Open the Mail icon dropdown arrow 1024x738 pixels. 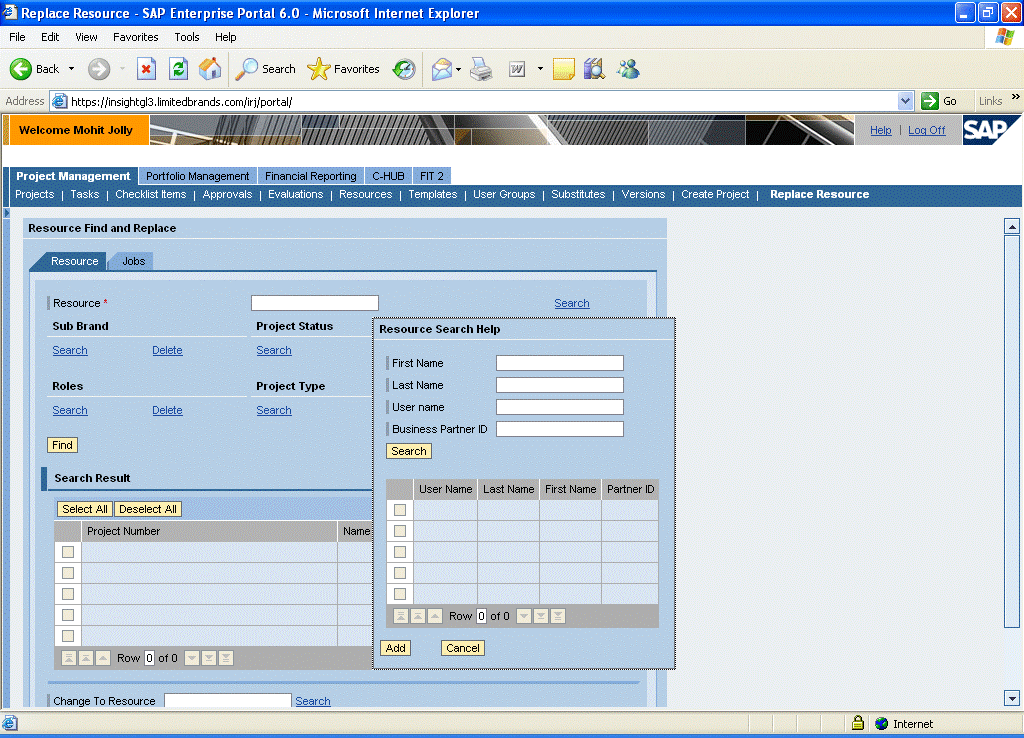coord(458,69)
